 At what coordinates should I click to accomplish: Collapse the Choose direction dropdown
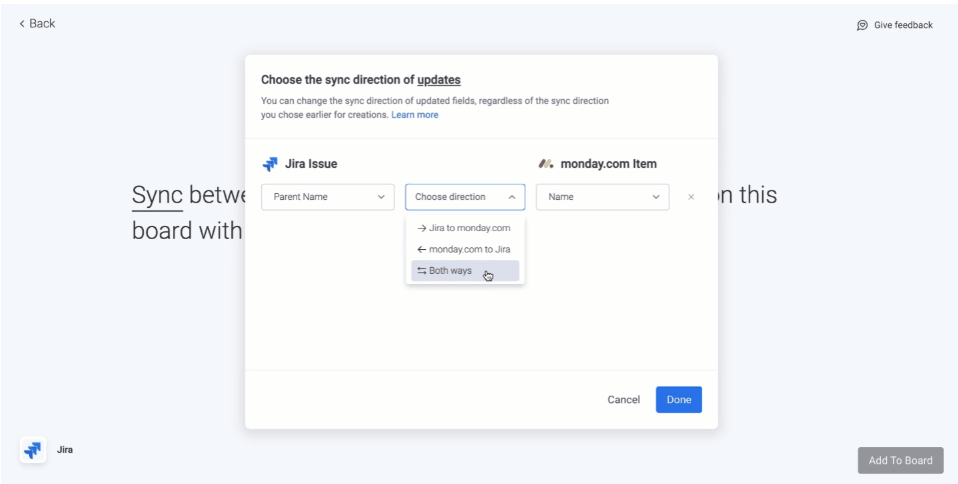tap(465, 197)
